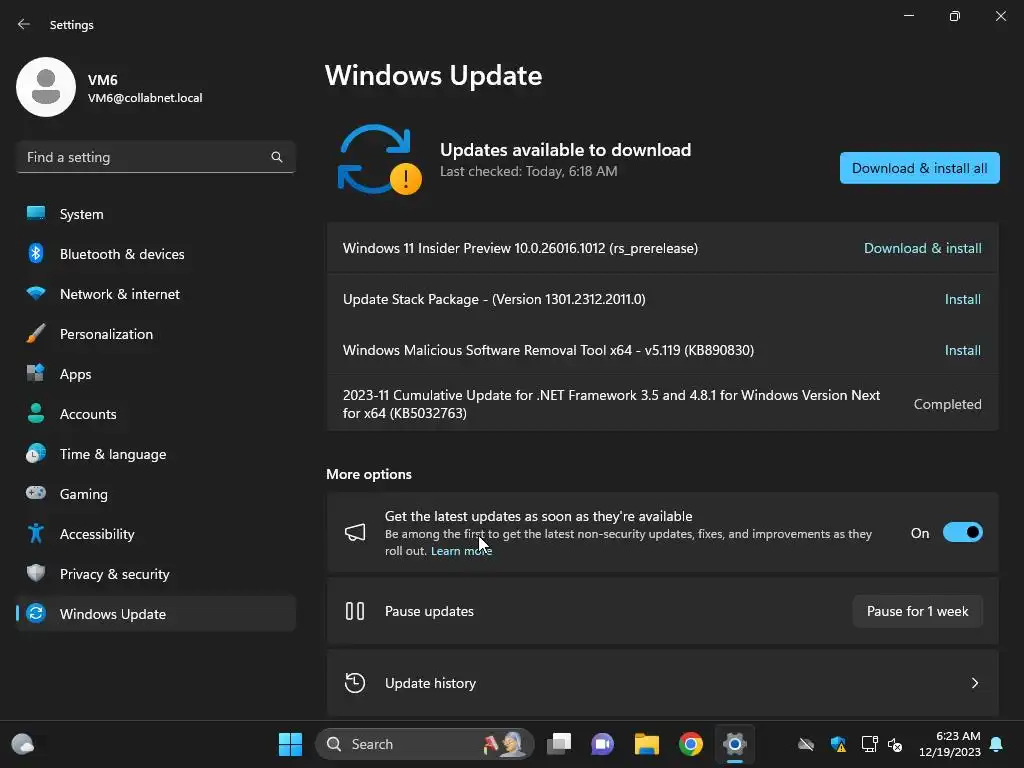Click the Update history clock icon

tap(355, 683)
